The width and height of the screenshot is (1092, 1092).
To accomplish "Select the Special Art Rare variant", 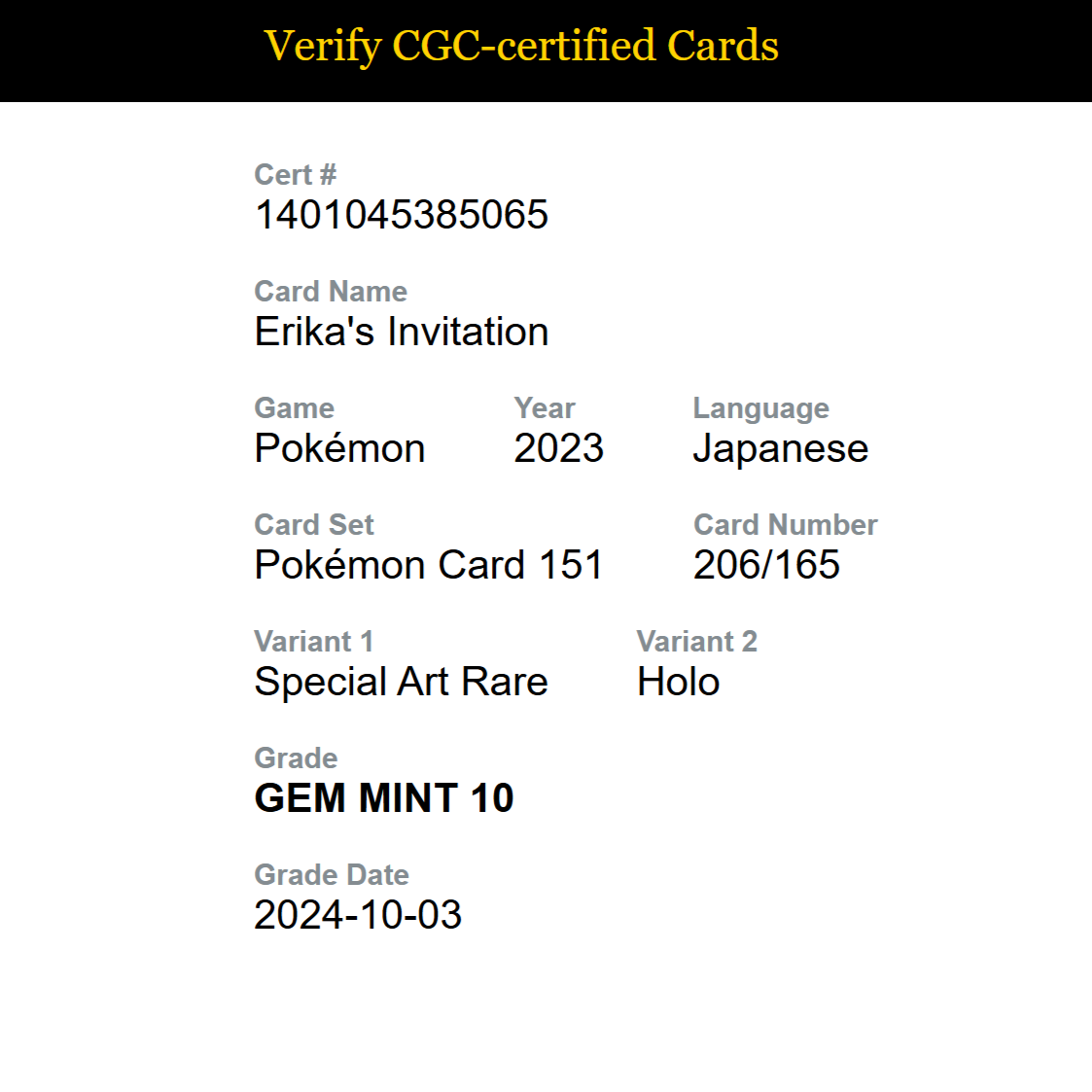I will tap(402, 682).
